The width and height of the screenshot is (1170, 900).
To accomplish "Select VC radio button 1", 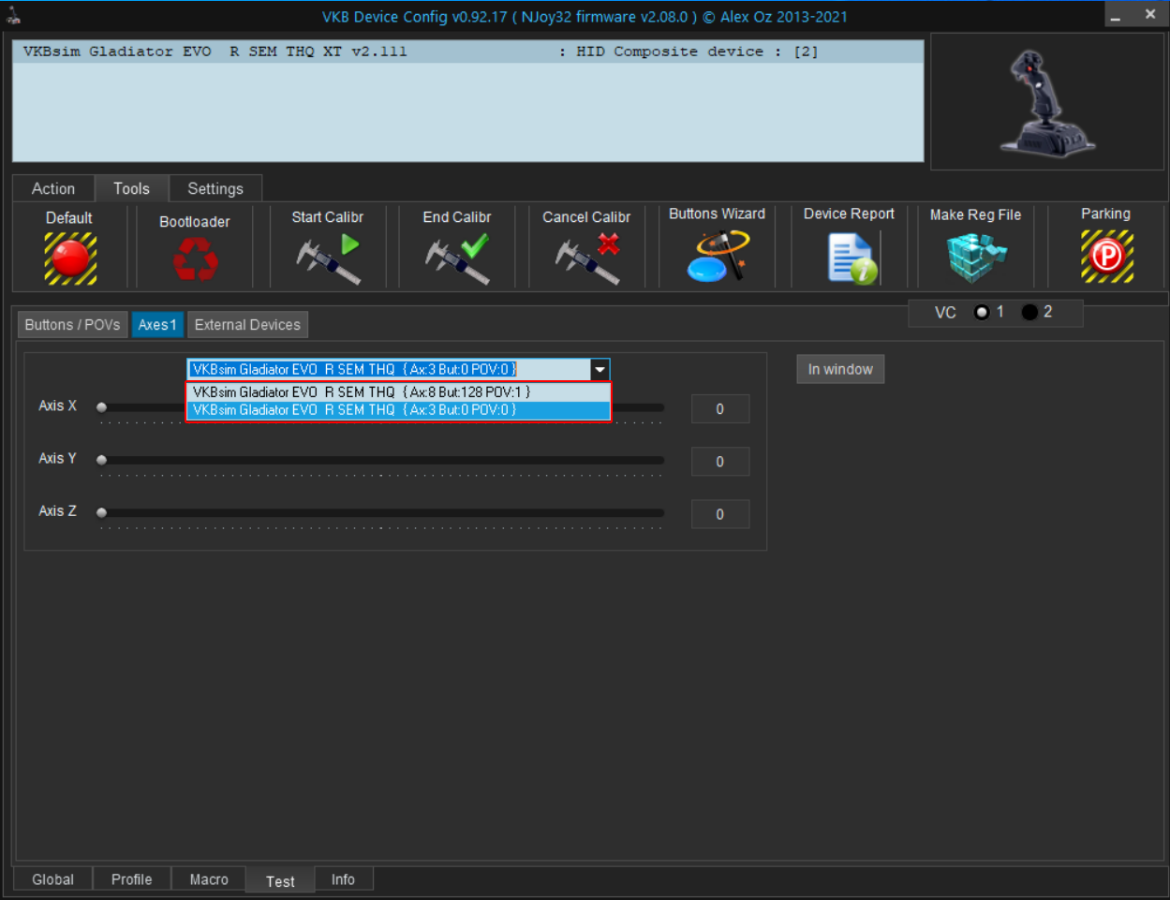I will pos(982,313).
